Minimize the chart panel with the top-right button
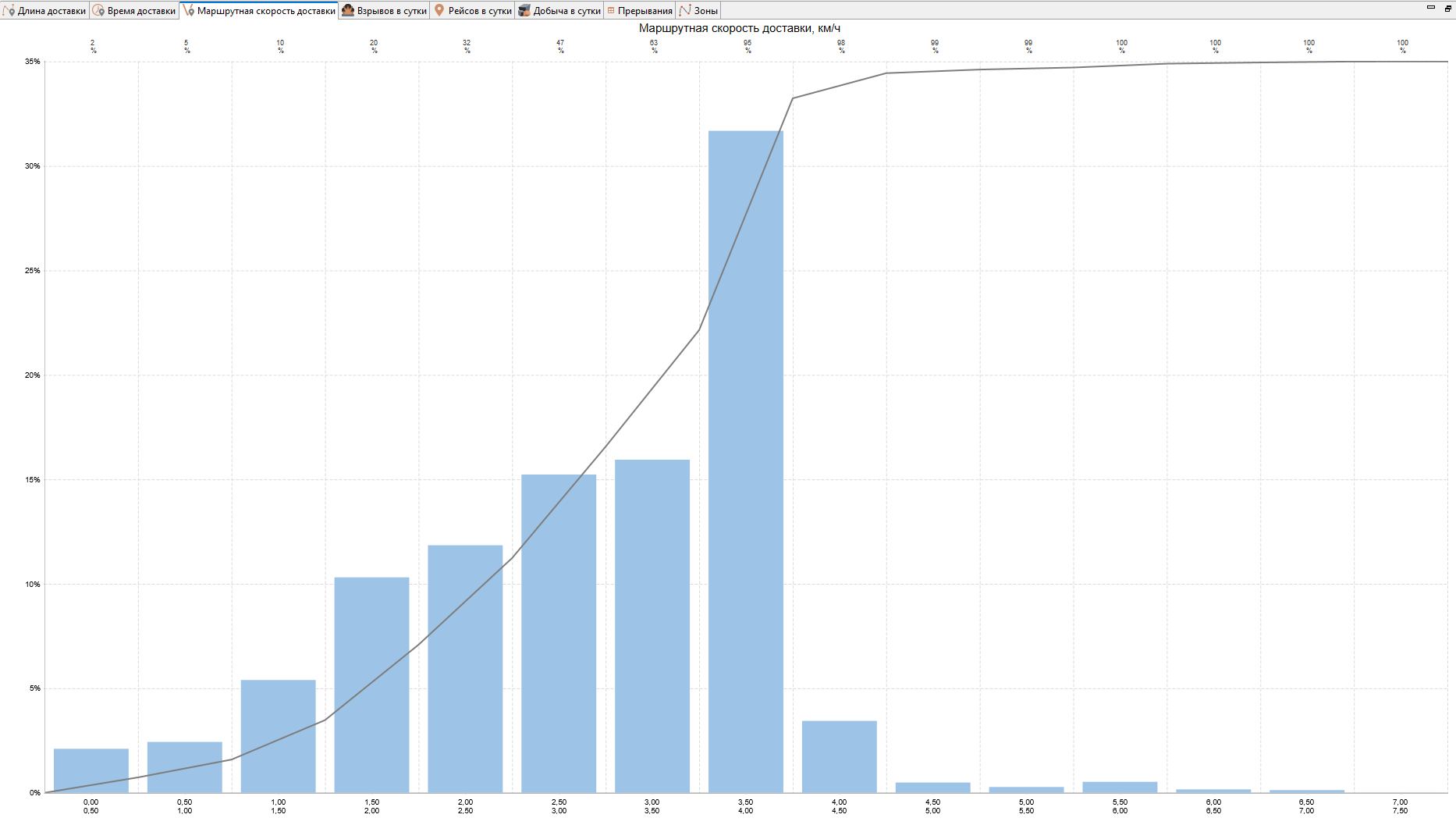 pos(1431,7)
